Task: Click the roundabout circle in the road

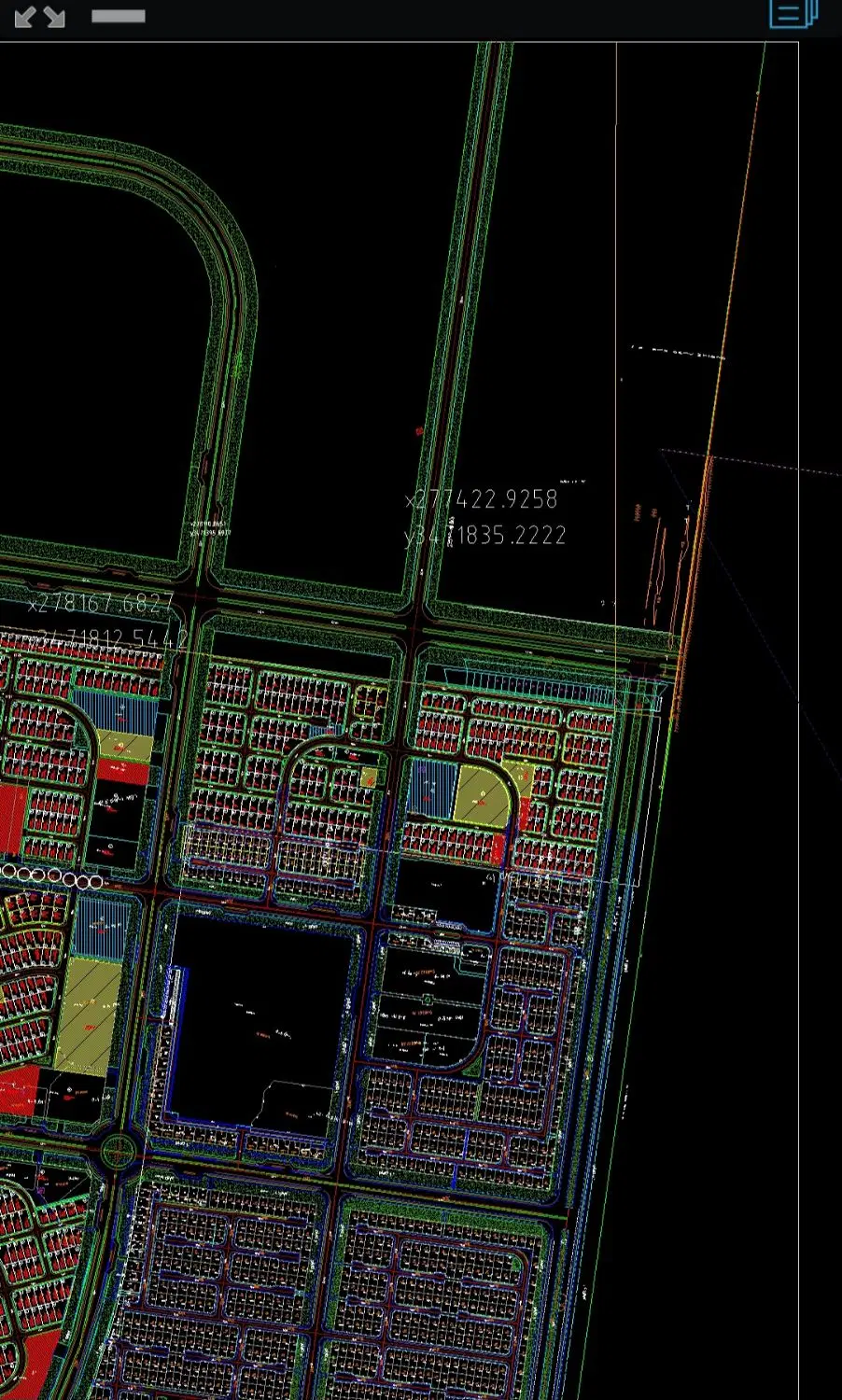Action: point(119,1151)
